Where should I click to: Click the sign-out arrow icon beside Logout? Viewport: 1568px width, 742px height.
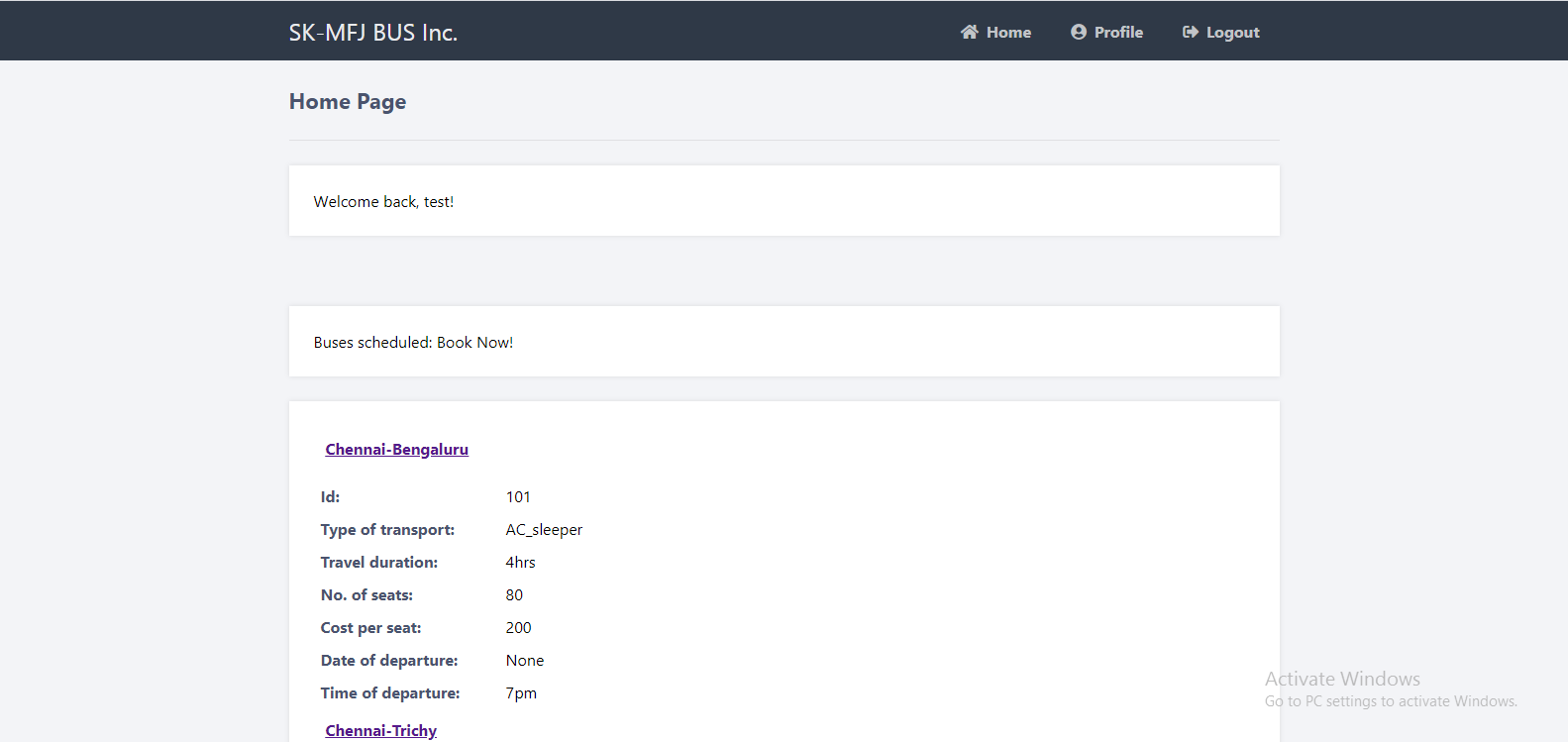[1191, 32]
